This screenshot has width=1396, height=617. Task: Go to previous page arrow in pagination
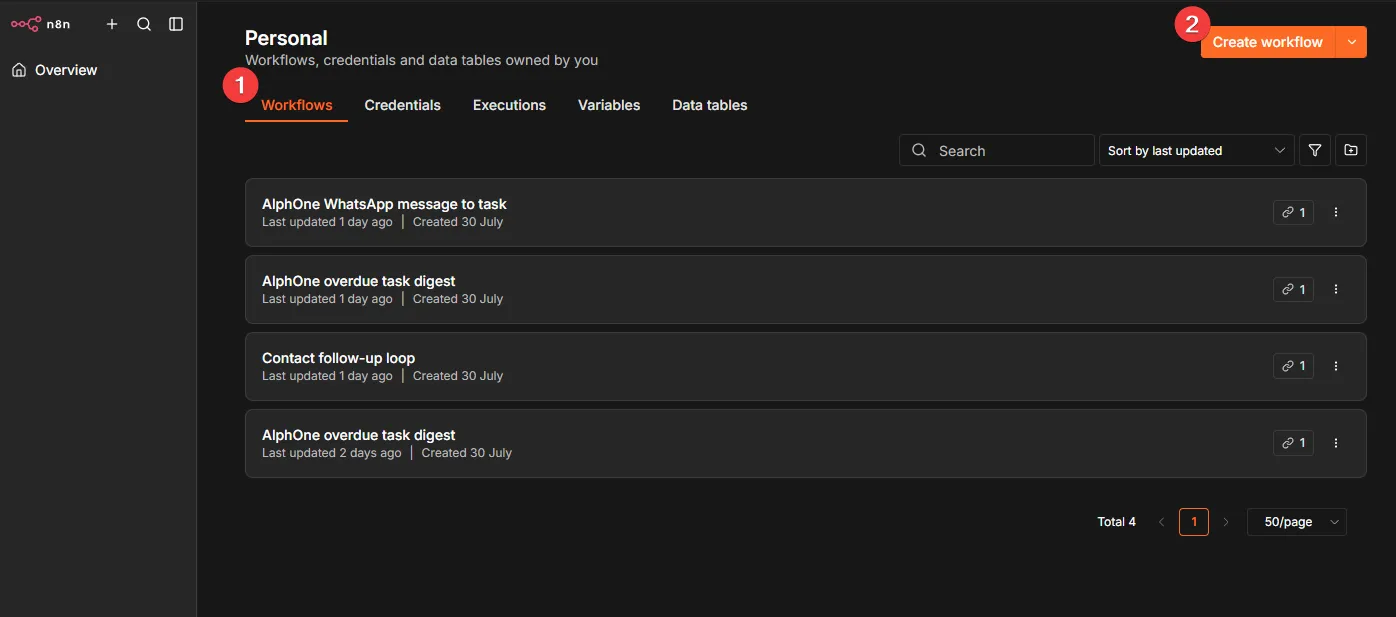click(1161, 522)
